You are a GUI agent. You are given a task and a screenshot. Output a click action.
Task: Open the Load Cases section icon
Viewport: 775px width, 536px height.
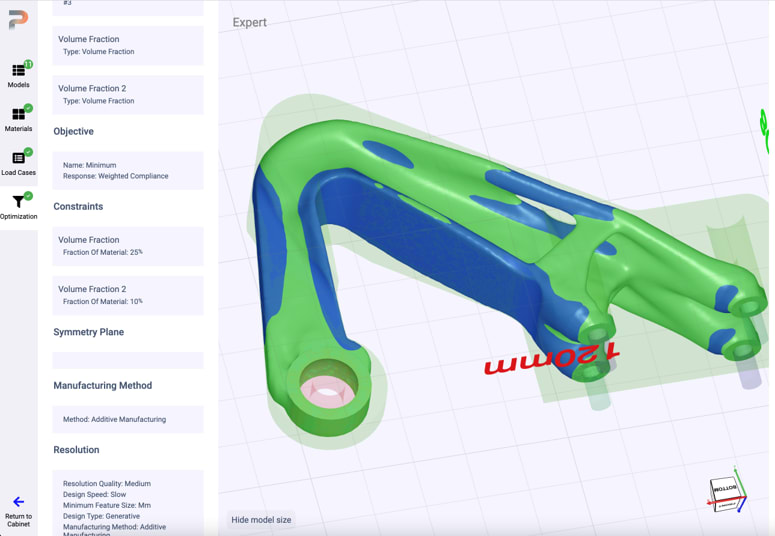tap(19, 158)
